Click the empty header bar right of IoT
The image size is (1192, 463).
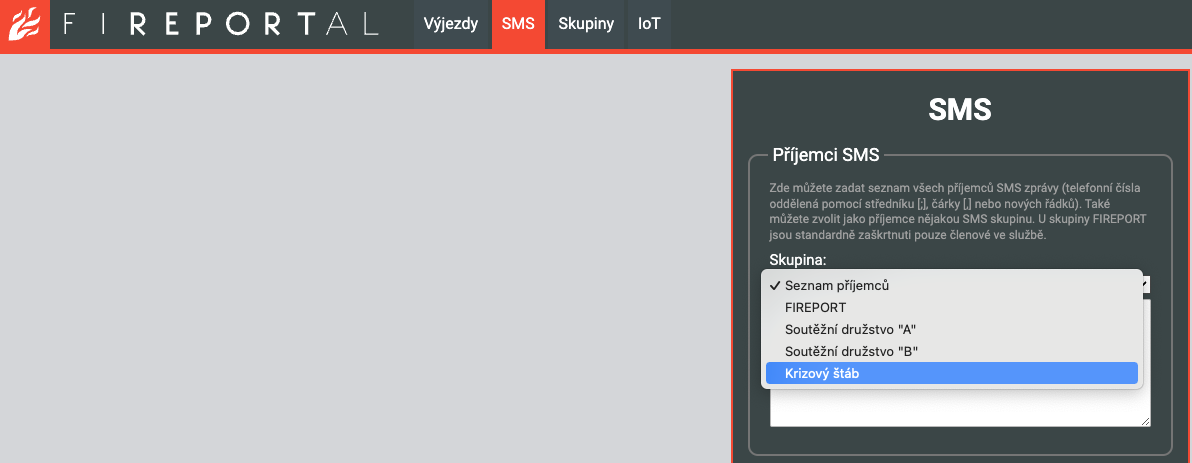930,24
